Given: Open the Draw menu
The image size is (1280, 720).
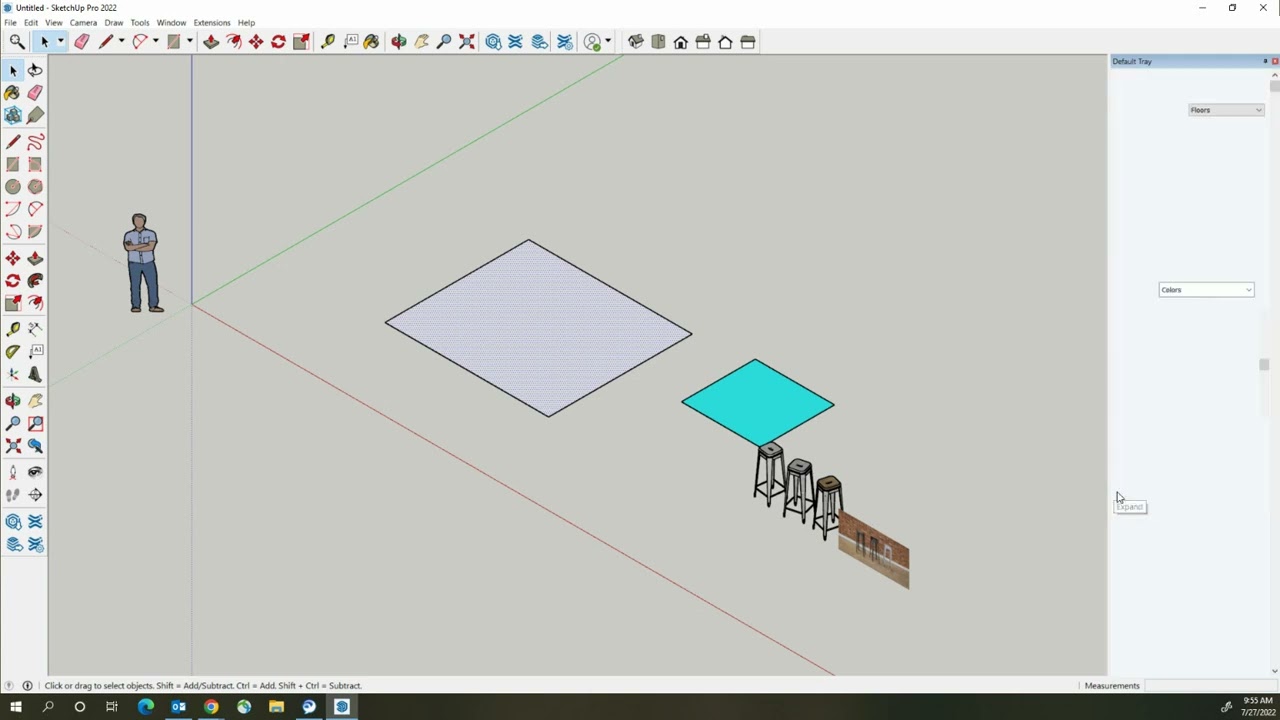Looking at the screenshot, I should (114, 22).
